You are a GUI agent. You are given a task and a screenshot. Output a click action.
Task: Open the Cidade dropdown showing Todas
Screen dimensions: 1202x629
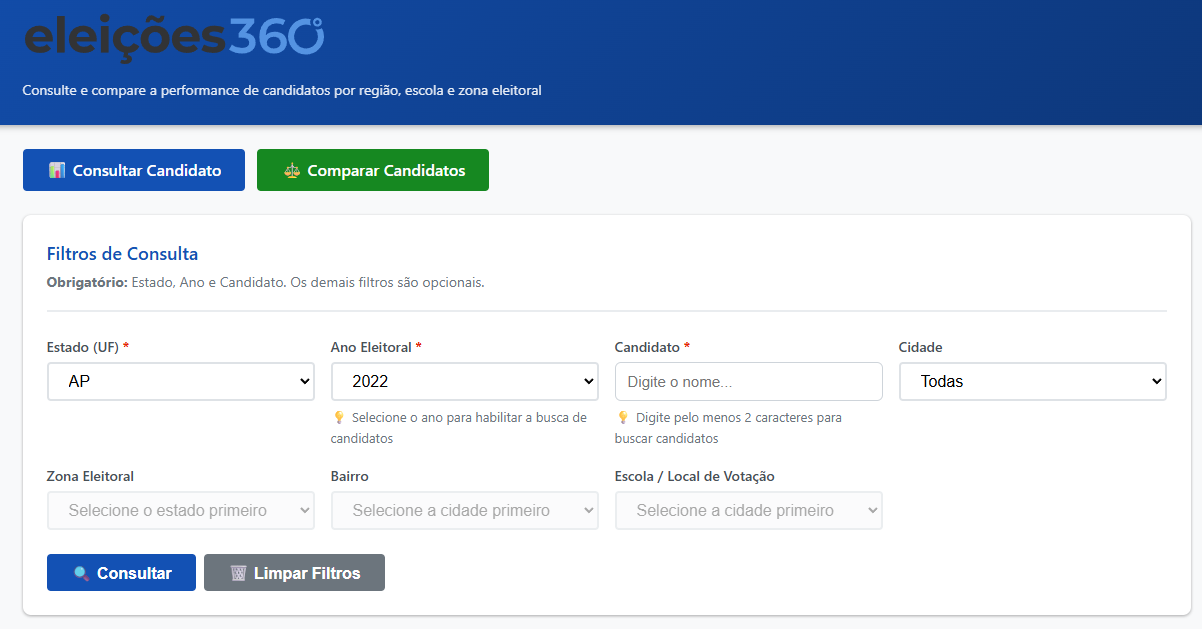coord(1032,381)
